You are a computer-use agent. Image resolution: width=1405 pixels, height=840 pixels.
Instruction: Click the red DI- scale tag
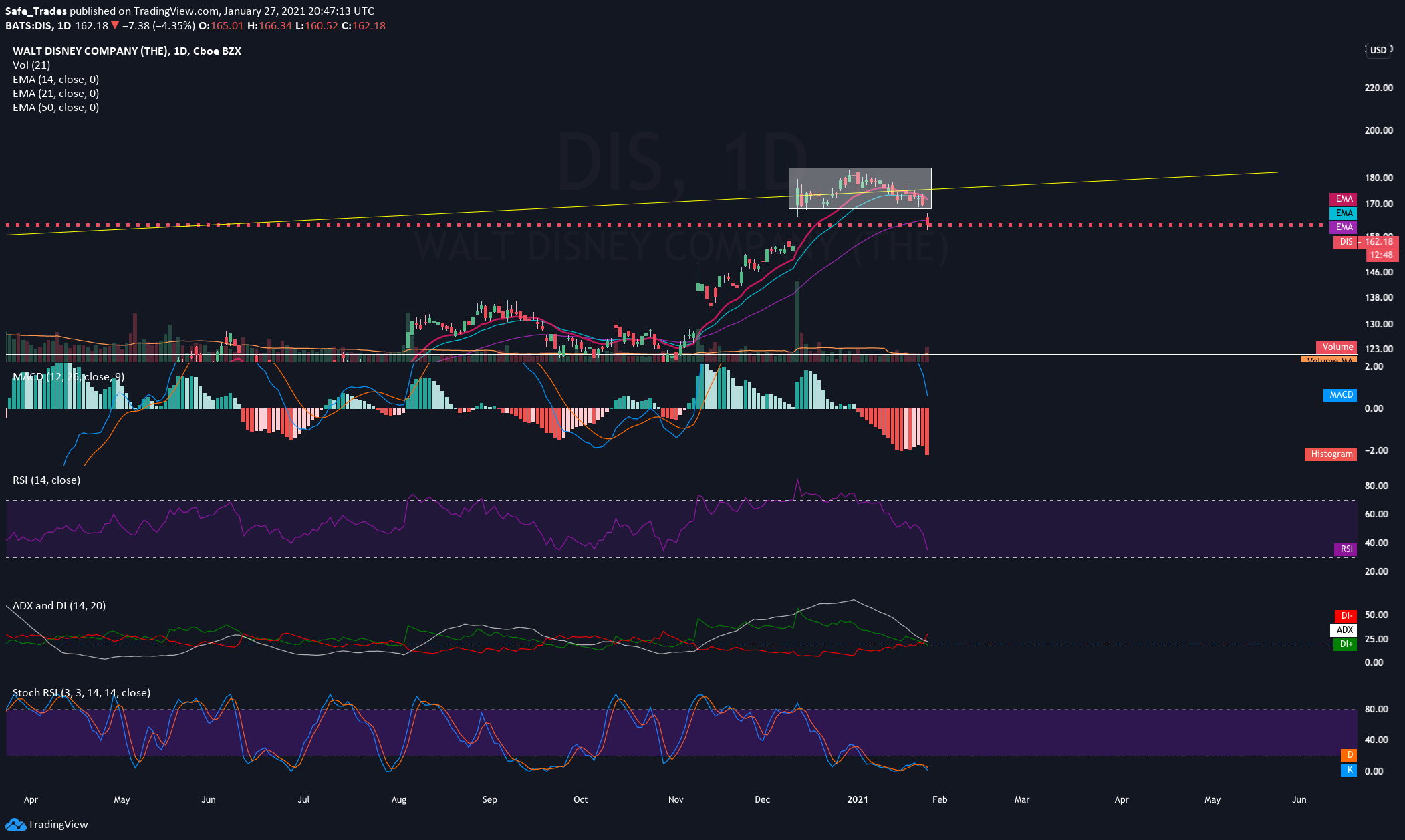click(1346, 615)
